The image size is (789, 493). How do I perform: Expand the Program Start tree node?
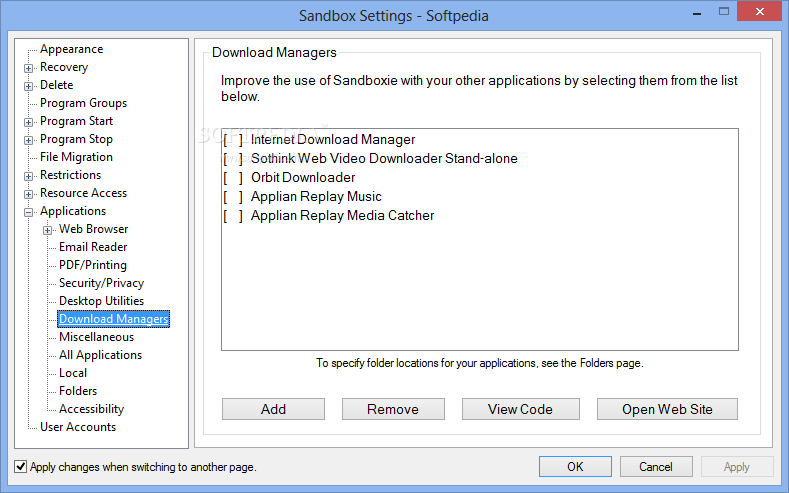(x=29, y=122)
